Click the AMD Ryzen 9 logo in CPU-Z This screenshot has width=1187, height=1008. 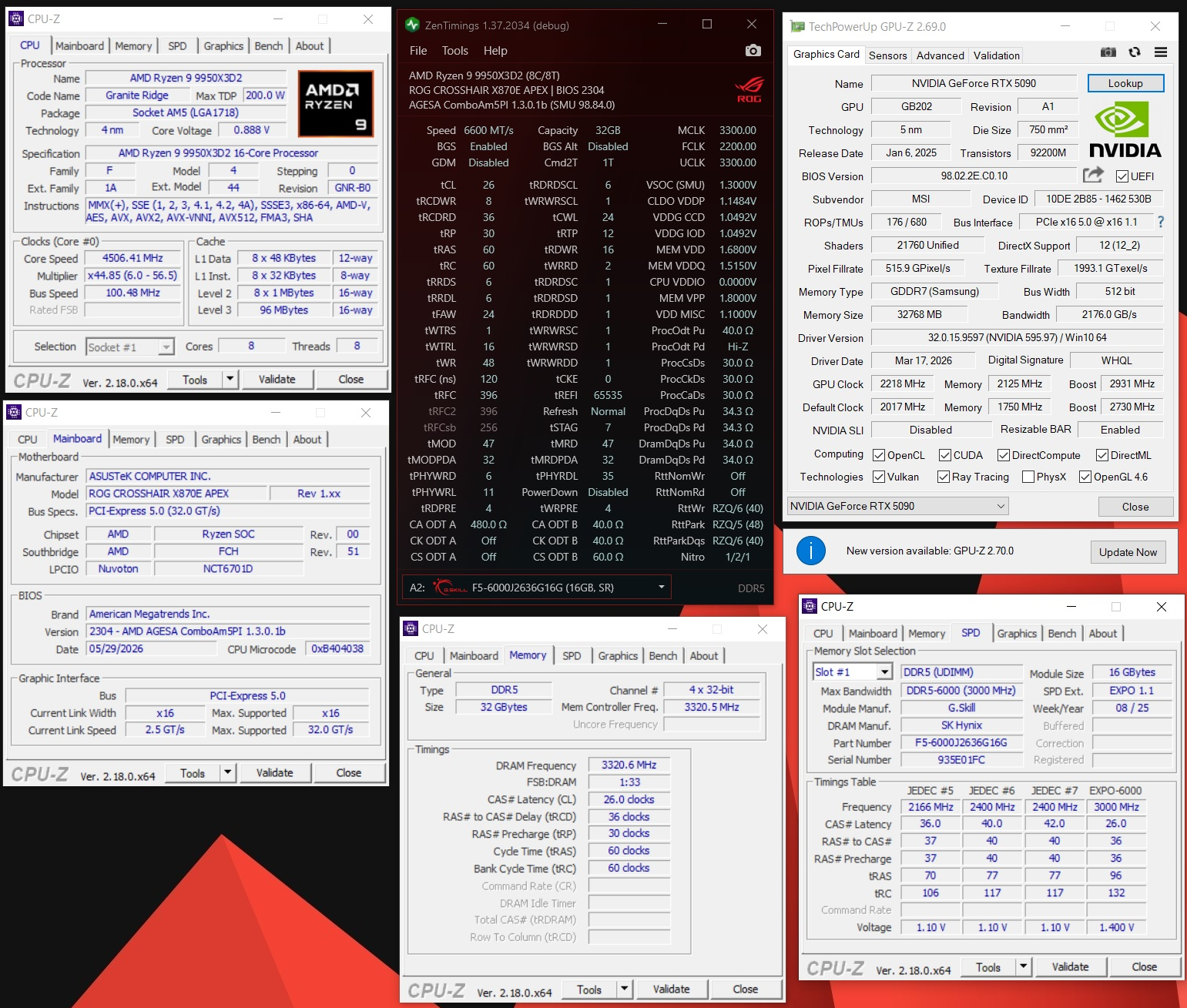coord(335,103)
